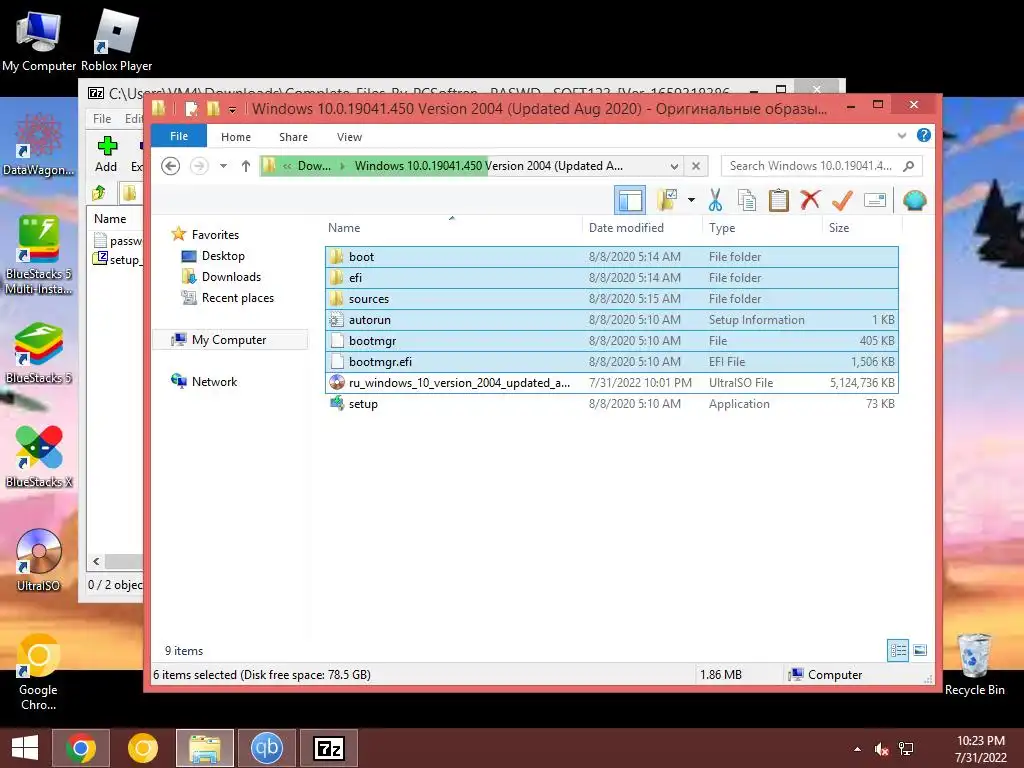
Task: Click the Cut scissors icon in toolbar
Action: [x=715, y=200]
